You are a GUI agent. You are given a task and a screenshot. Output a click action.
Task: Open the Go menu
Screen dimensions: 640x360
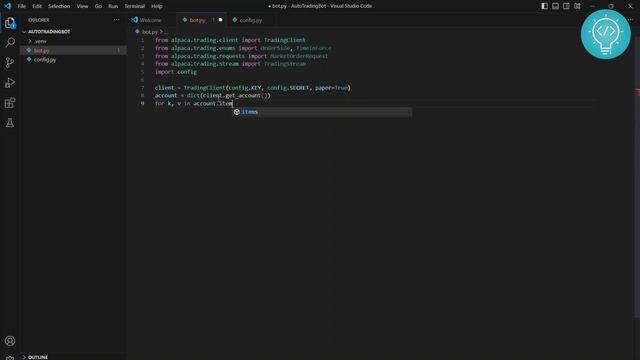[x=98, y=6]
